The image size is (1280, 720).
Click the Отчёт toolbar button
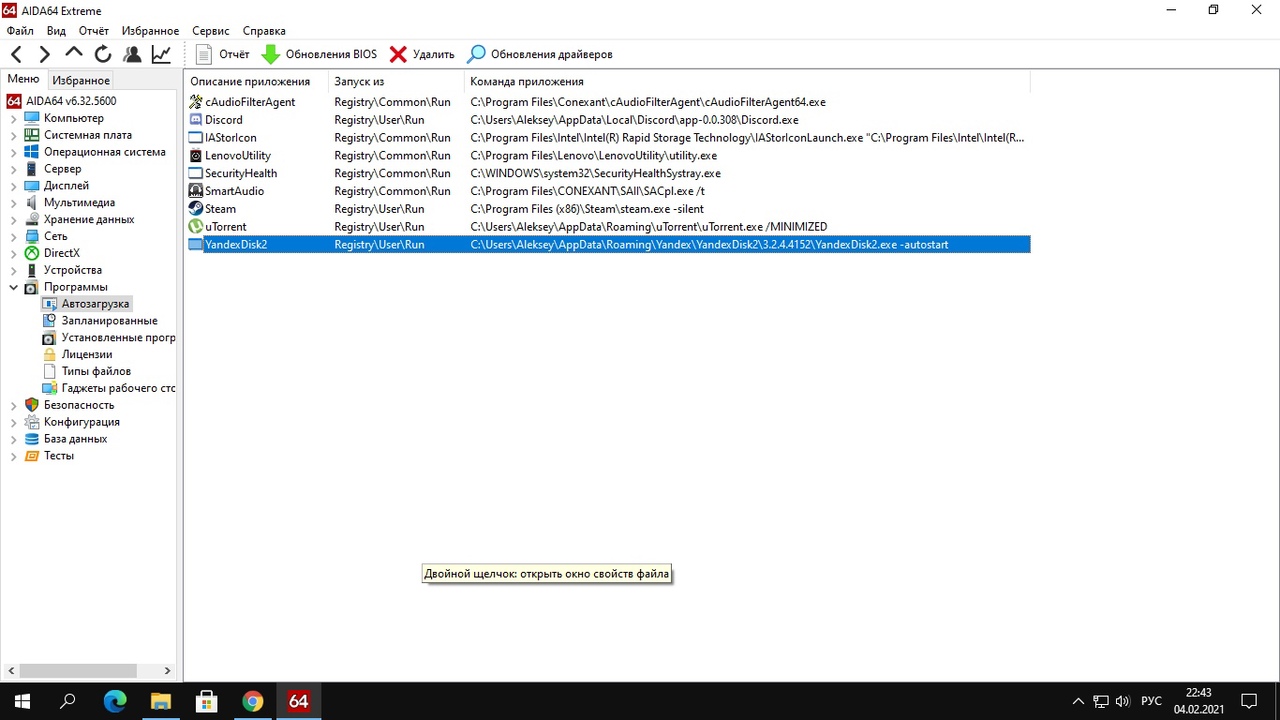click(x=222, y=54)
